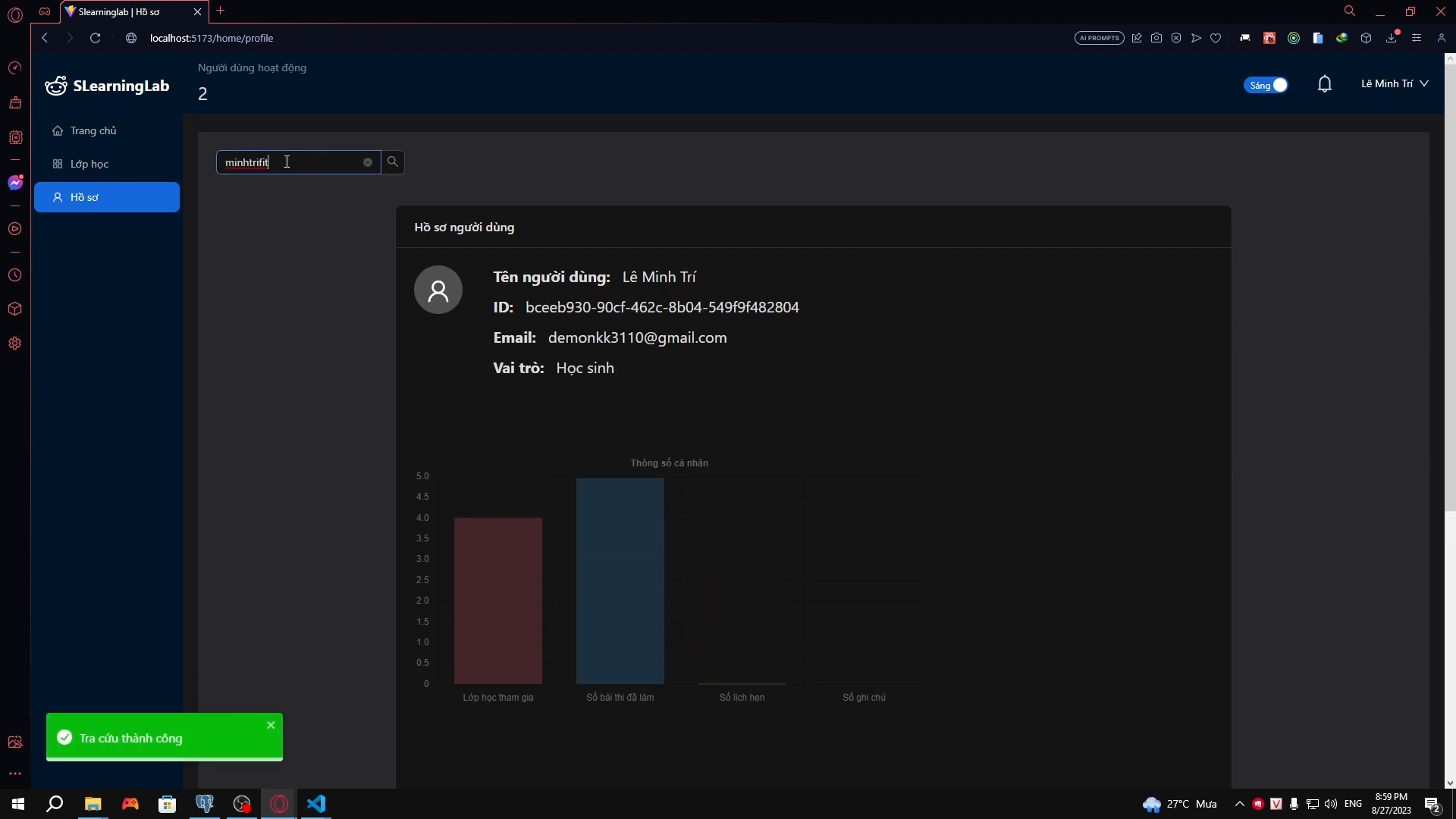The height and width of the screenshot is (819, 1456).
Task: Open Opera history clock icon
Action: tap(15, 275)
